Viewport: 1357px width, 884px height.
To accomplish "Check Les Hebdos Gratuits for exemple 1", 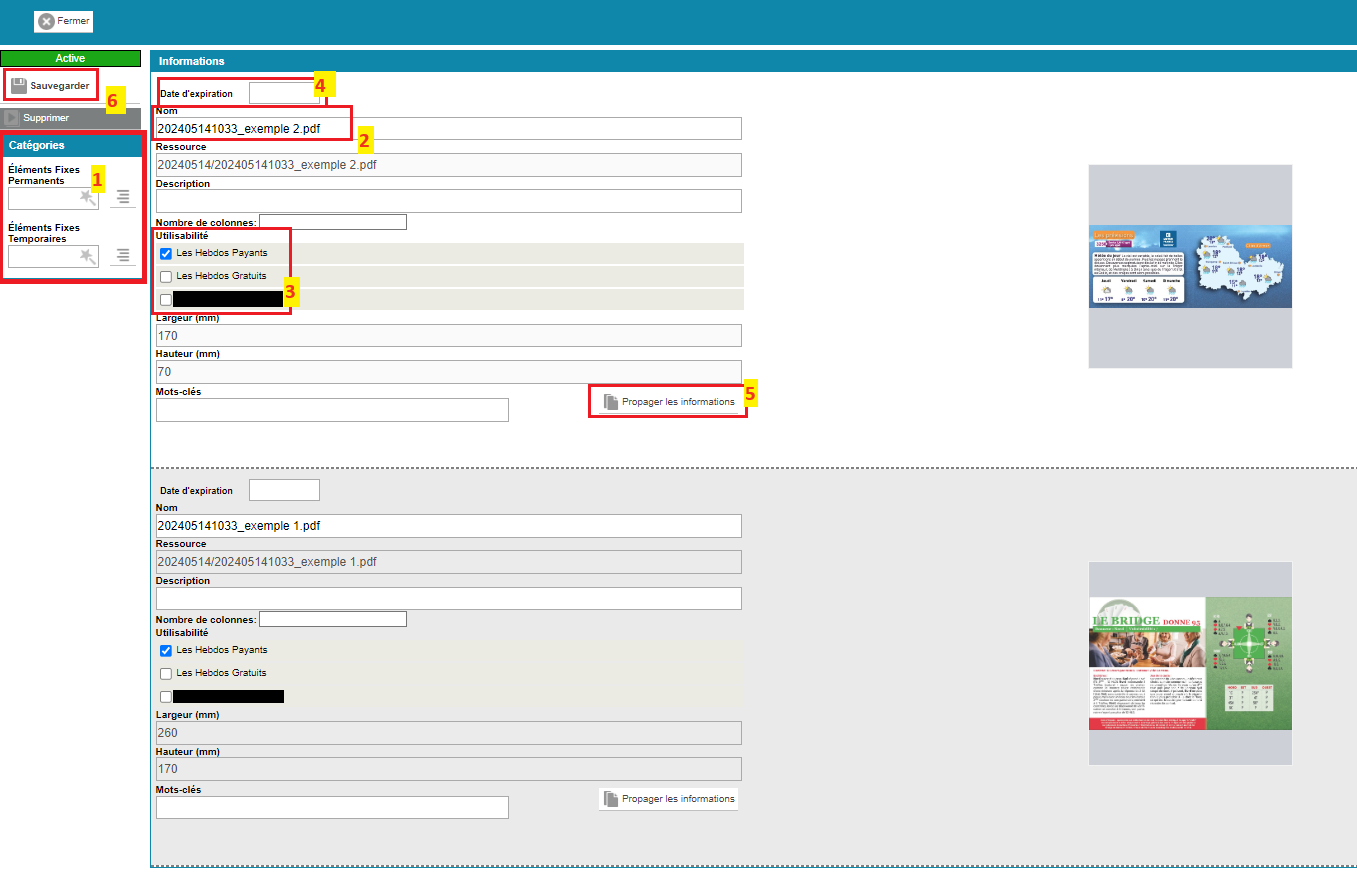I will click(166, 674).
